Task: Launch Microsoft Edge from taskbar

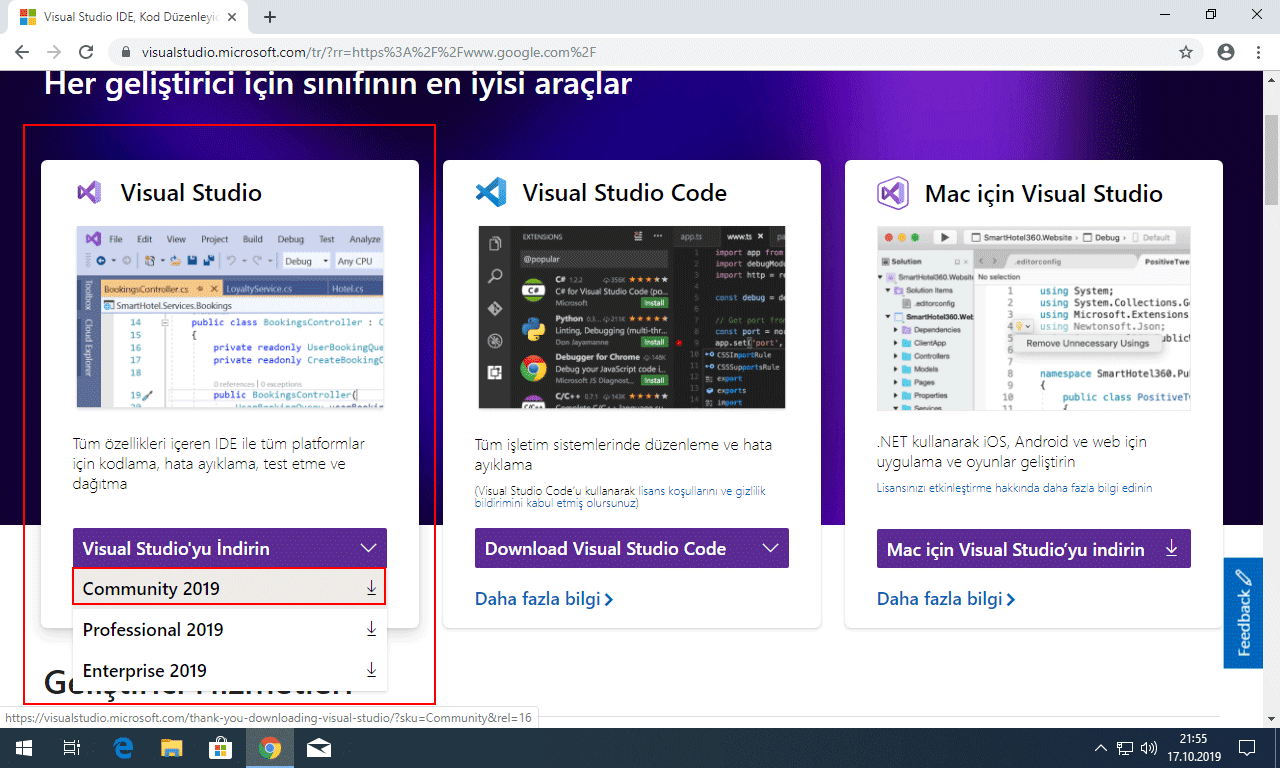Action: pos(123,748)
